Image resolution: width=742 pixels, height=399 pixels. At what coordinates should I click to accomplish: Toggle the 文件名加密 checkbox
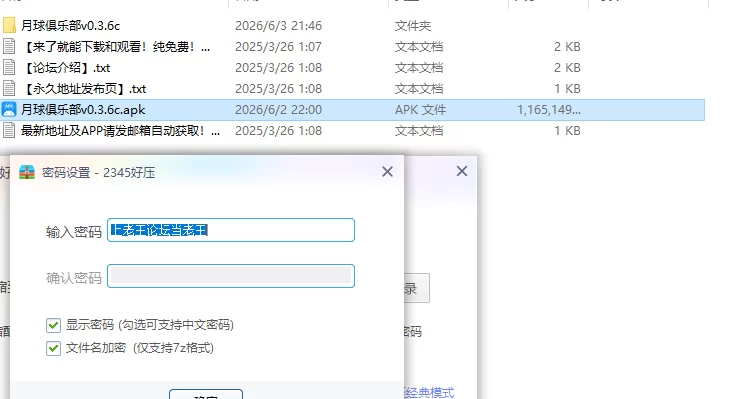pos(53,348)
